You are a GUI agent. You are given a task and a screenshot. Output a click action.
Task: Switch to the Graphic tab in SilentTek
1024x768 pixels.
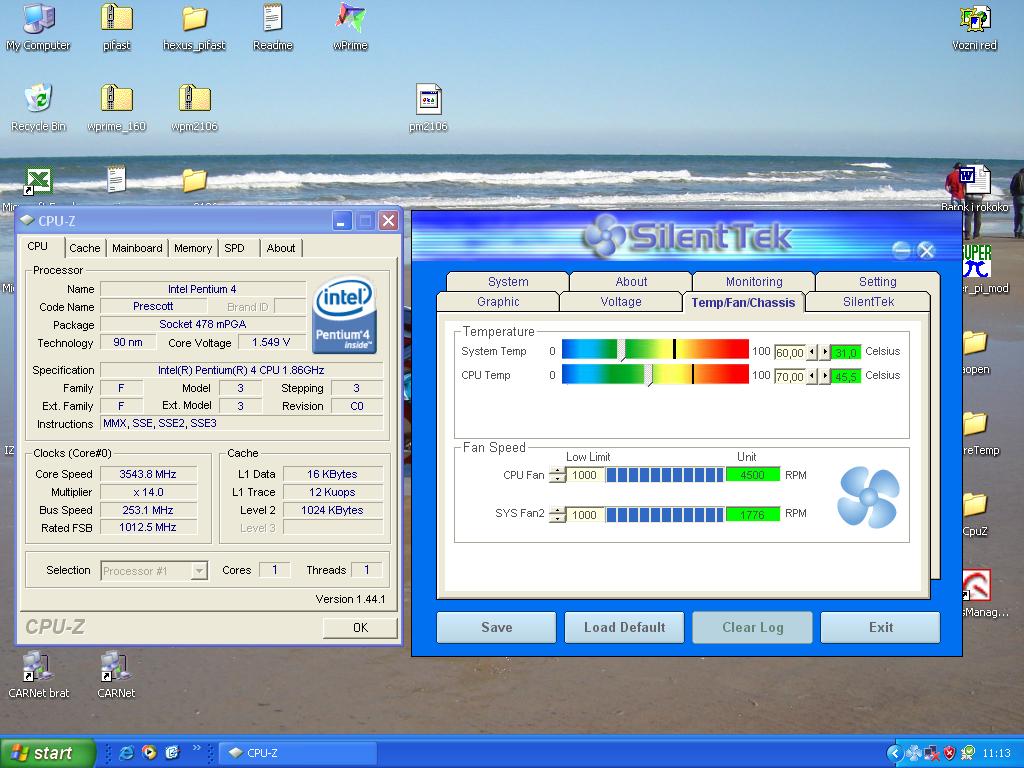(x=498, y=302)
